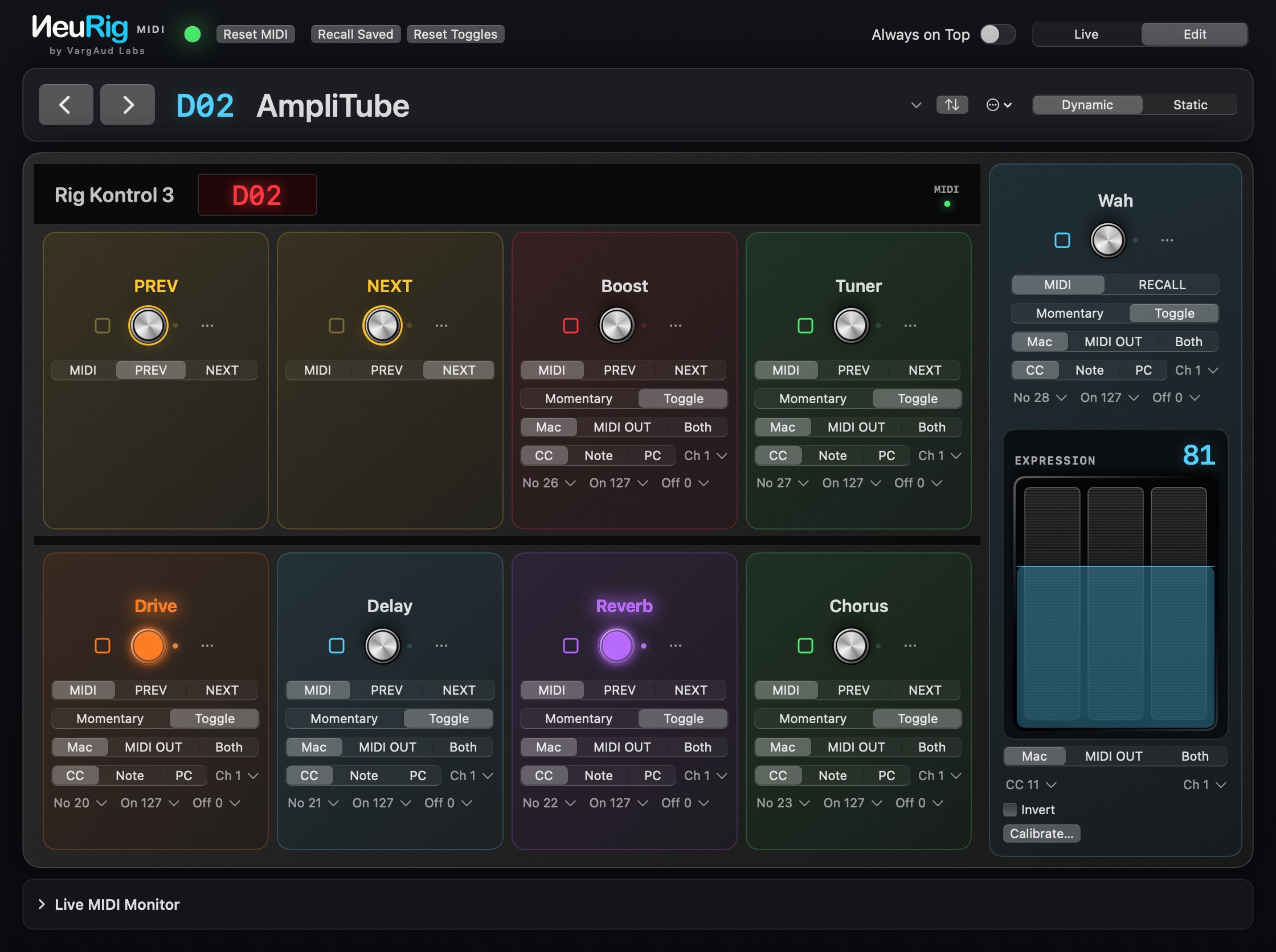Set Boost to Momentary mode
The image size is (1276, 952).
[579, 399]
